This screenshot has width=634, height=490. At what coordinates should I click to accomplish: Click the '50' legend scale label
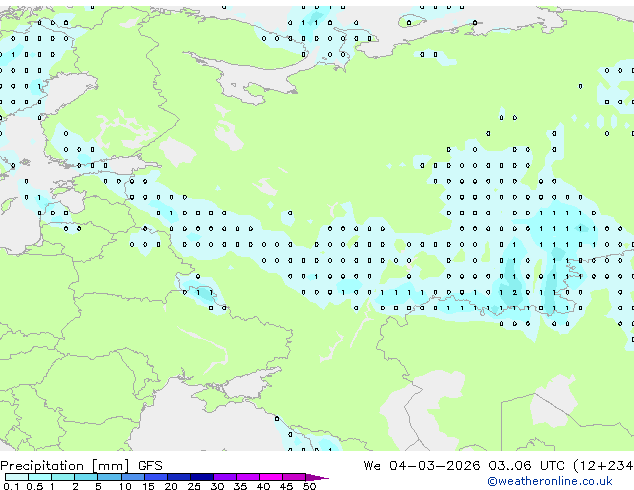309,486
